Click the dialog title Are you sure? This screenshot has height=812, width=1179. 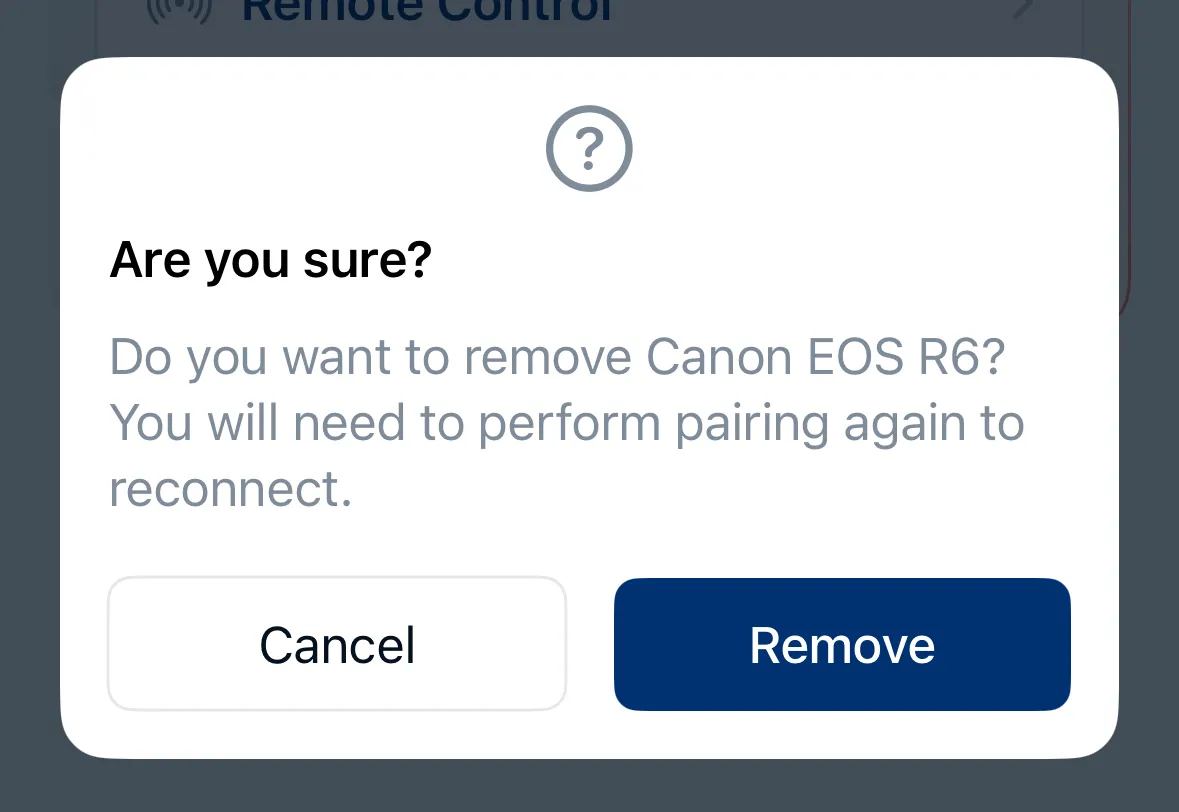270,259
